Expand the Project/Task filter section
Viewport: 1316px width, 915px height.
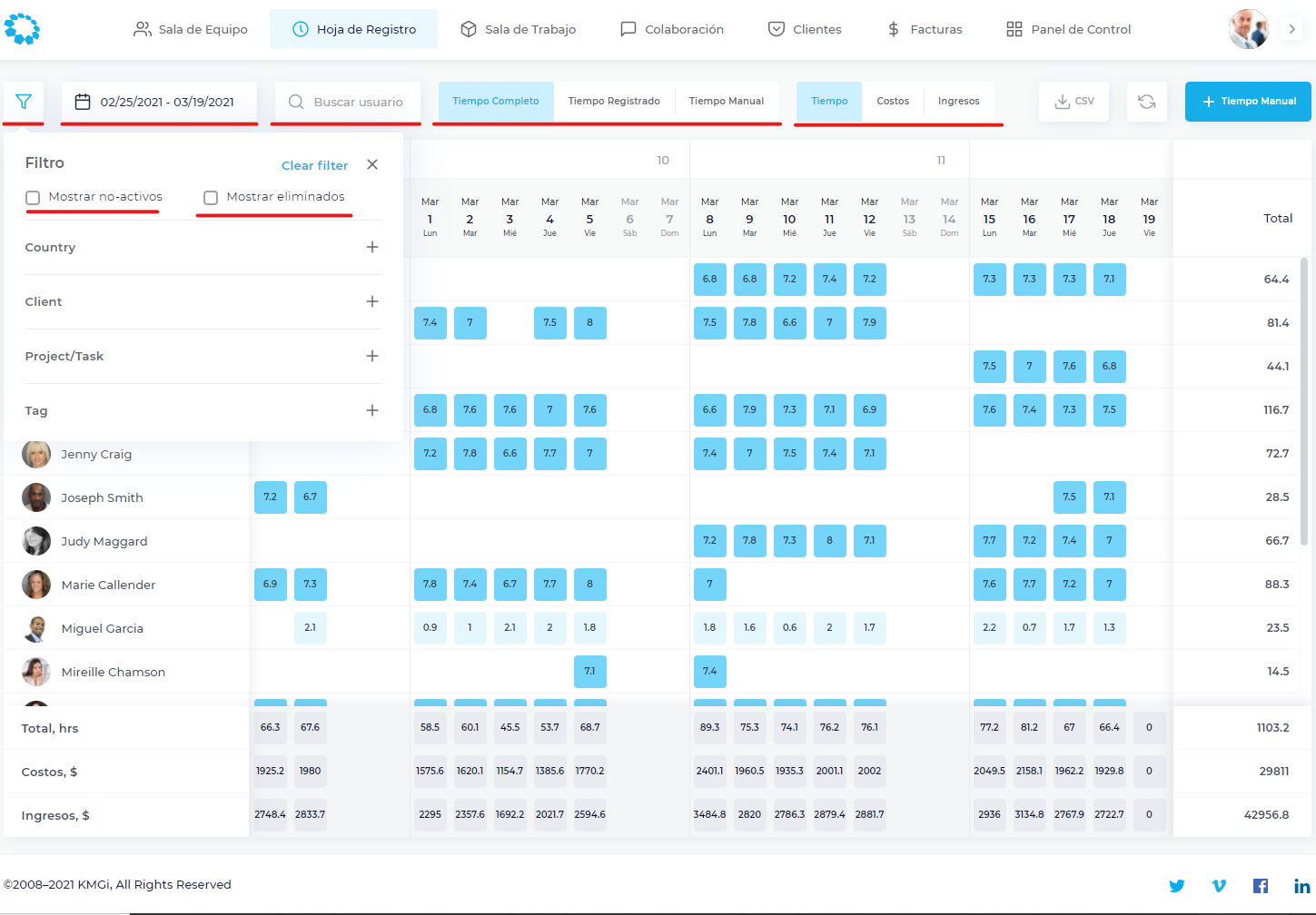[x=203, y=356]
